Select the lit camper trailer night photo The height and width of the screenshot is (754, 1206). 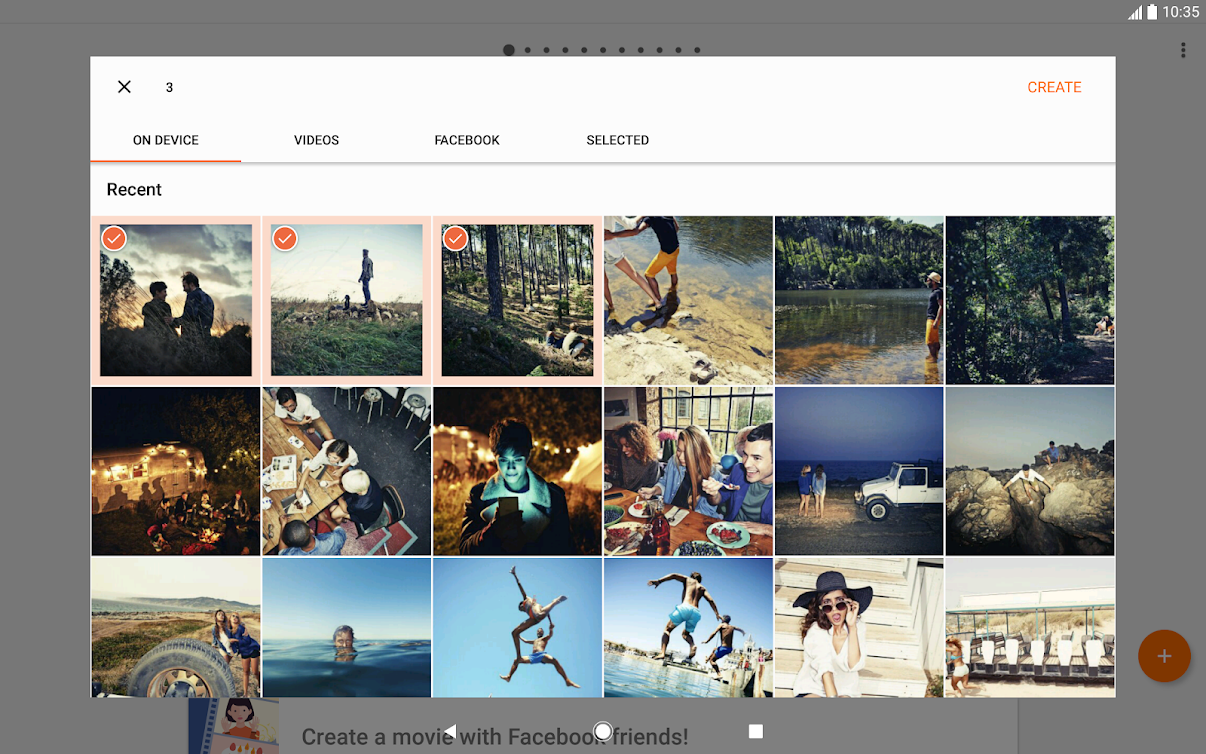176,471
